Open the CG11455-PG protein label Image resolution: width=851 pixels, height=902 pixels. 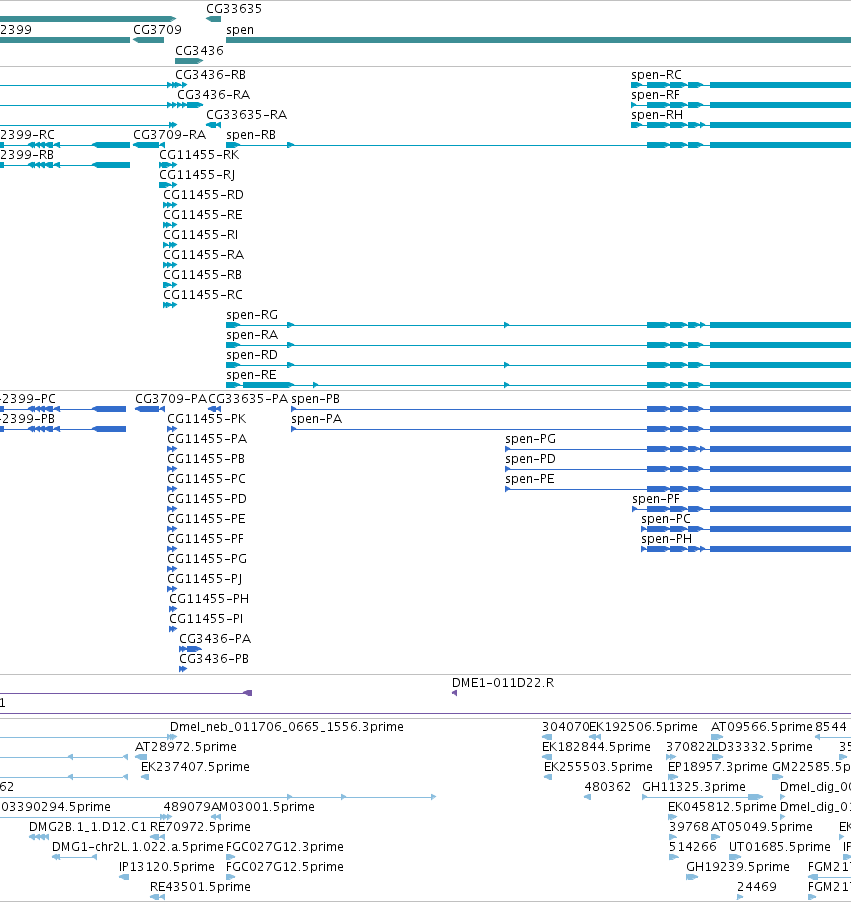pyautogui.click(x=207, y=559)
